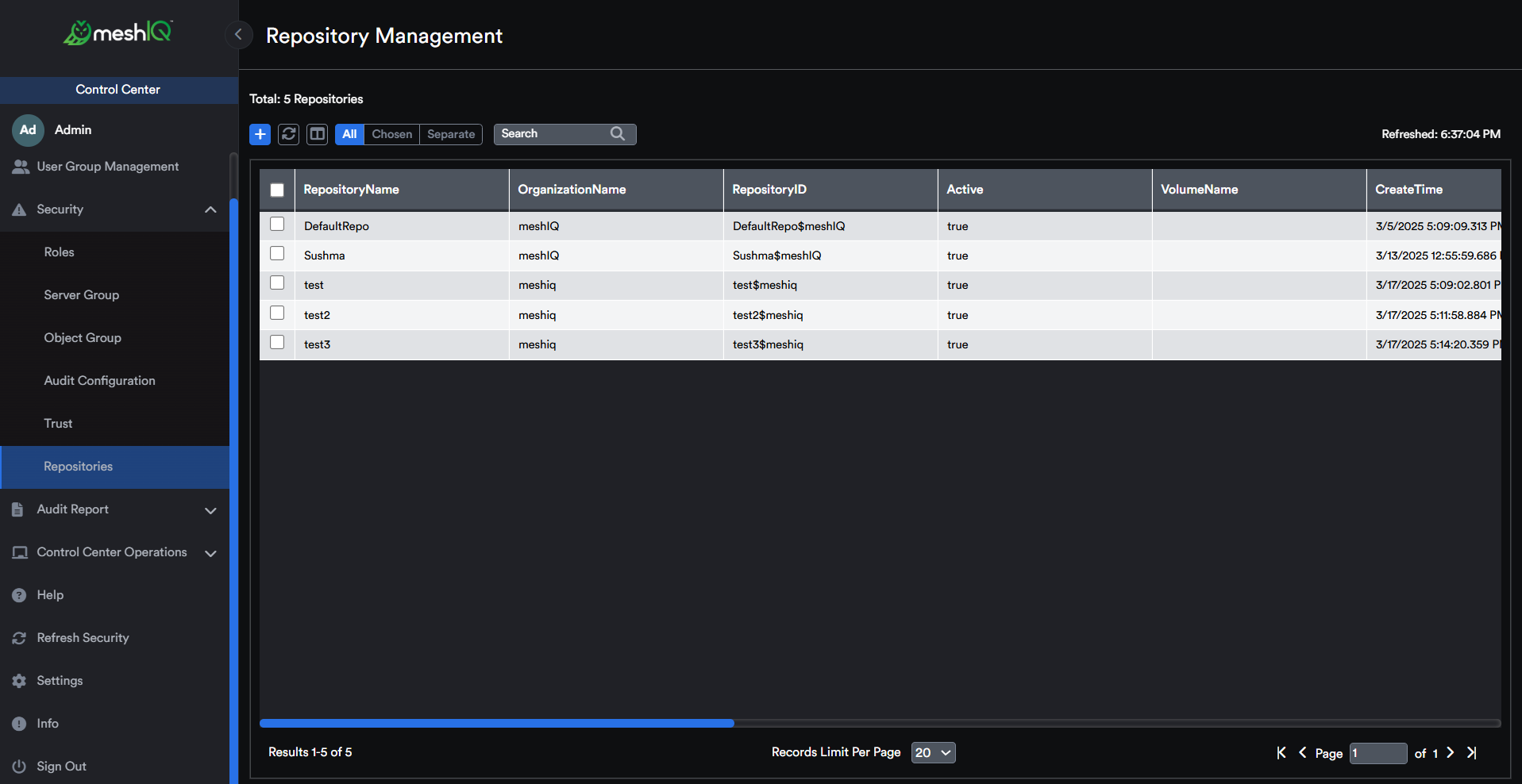Click the Security warning triangle icon

coord(20,209)
